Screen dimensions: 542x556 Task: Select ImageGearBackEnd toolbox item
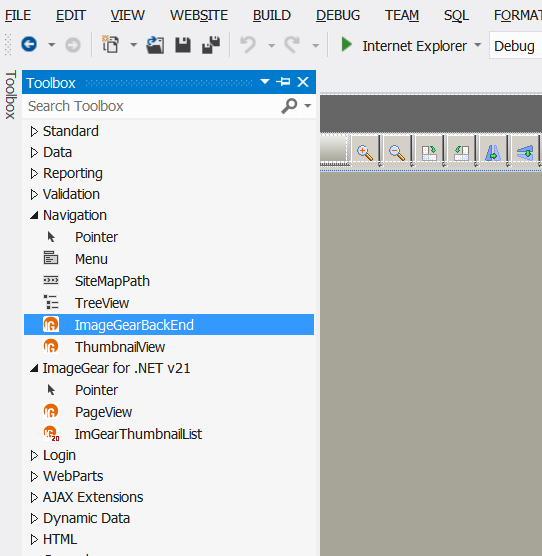click(169, 324)
